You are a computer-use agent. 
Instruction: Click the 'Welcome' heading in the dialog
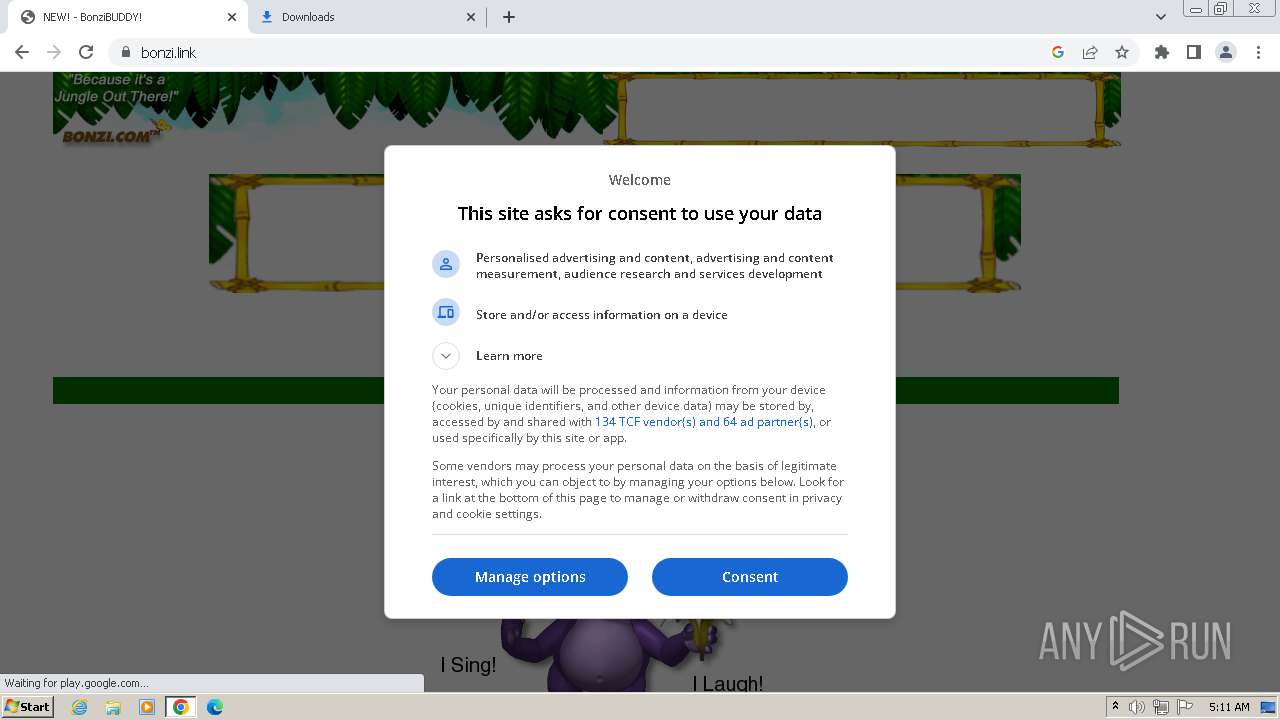tap(640, 180)
